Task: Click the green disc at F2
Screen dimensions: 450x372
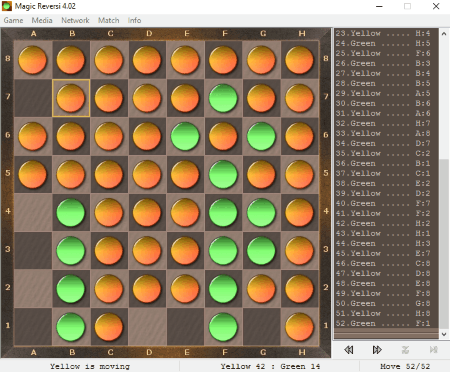Action: (x=223, y=288)
